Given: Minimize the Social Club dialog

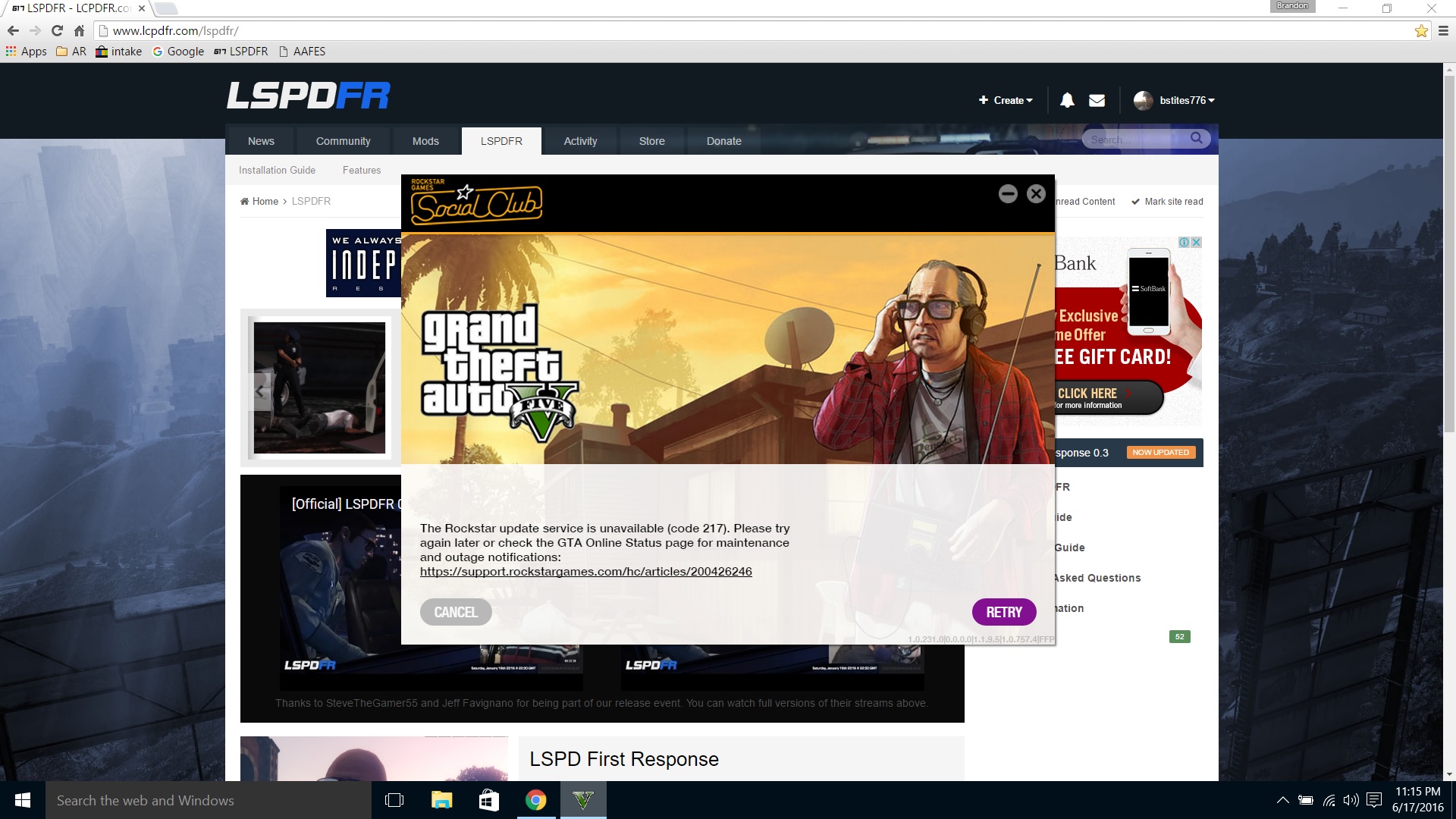Looking at the screenshot, I should (1008, 194).
